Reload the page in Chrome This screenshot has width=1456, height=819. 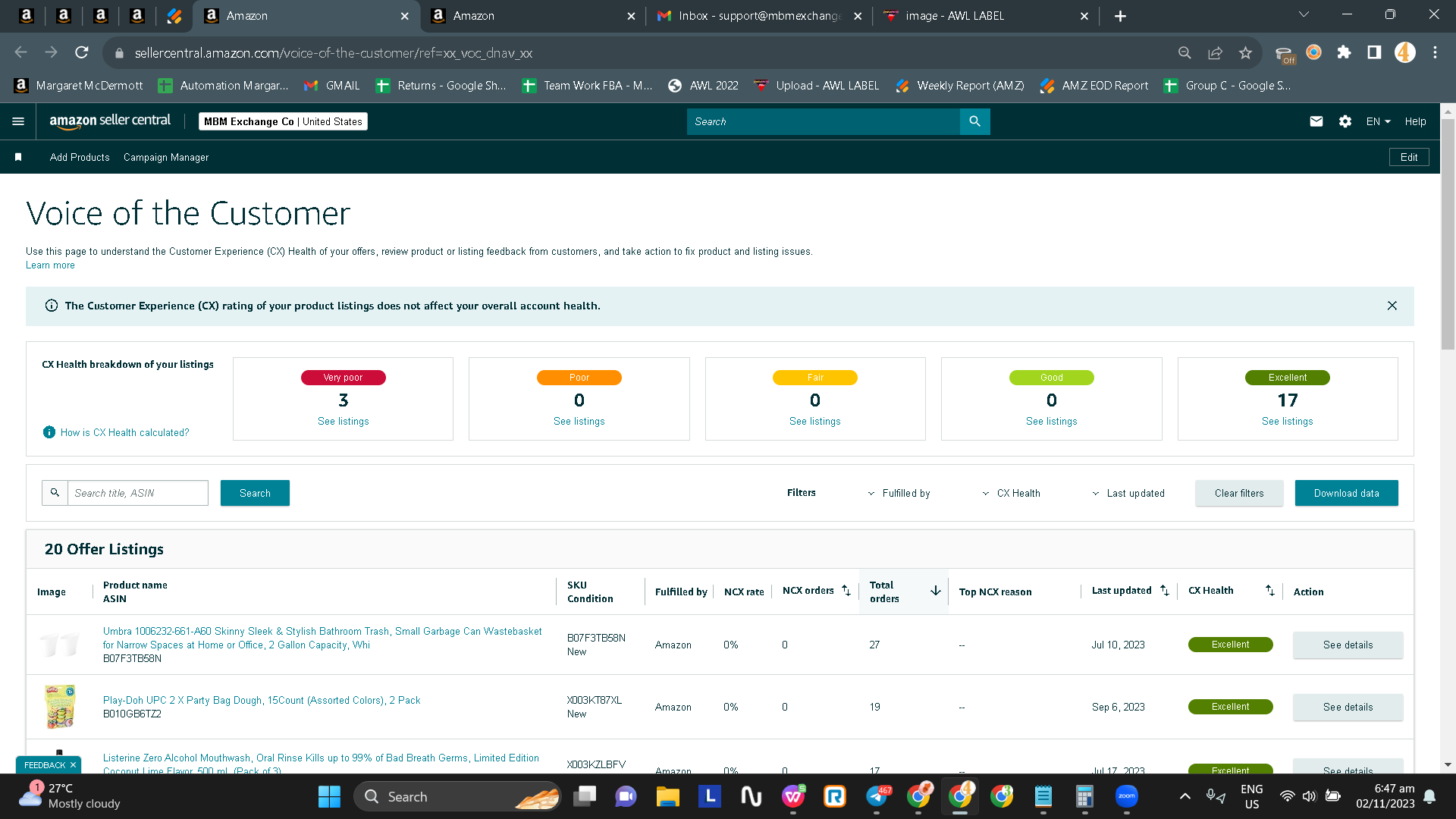point(82,52)
